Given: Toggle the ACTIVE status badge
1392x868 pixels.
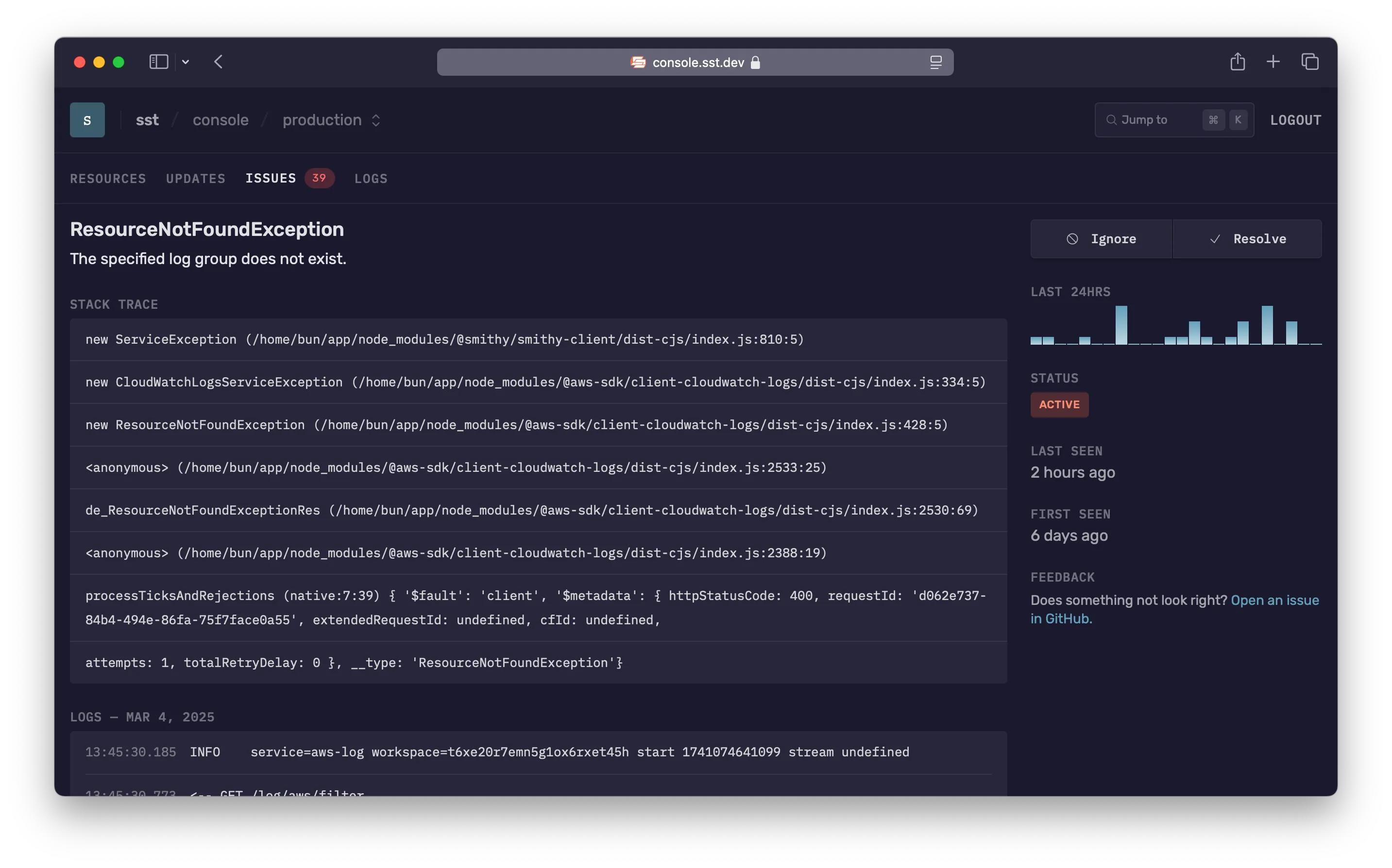Looking at the screenshot, I should click(x=1059, y=404).
